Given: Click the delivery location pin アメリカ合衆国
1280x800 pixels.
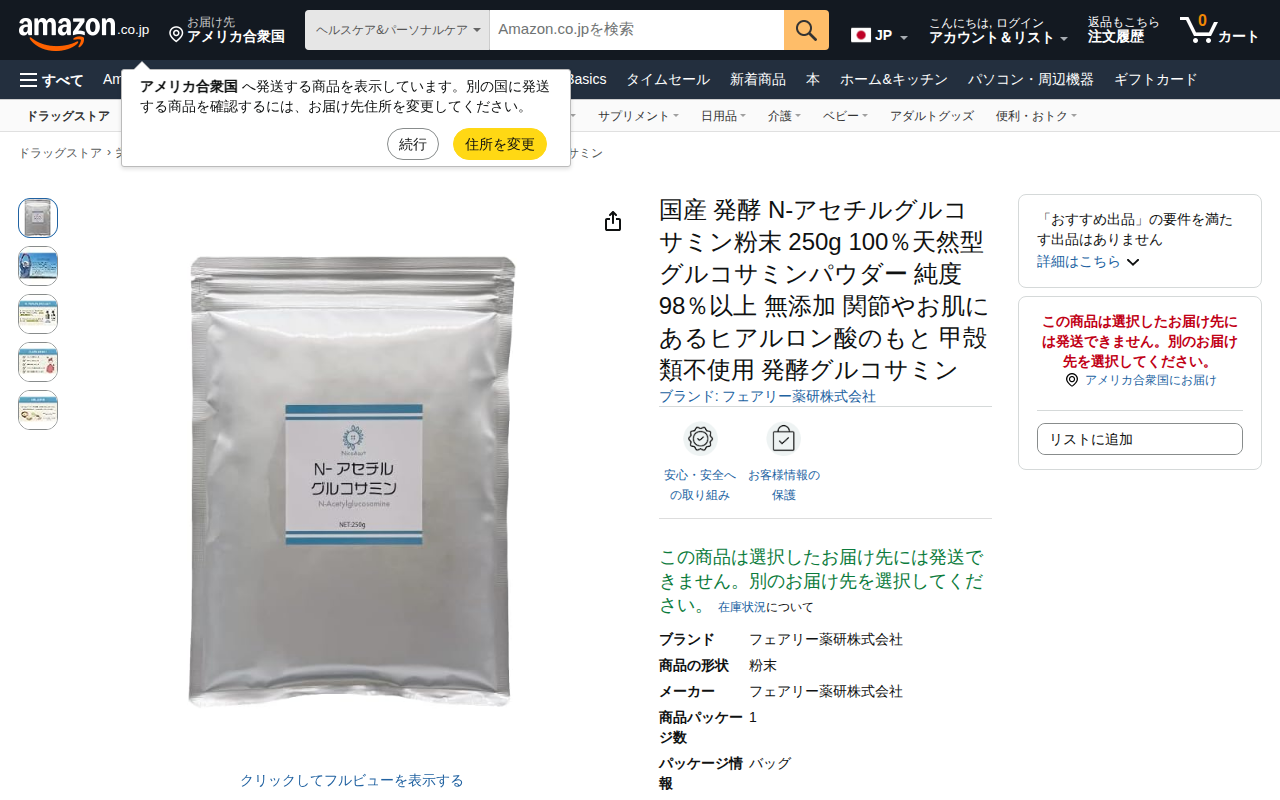Looking at the screenshot, I should coord(227,30).
